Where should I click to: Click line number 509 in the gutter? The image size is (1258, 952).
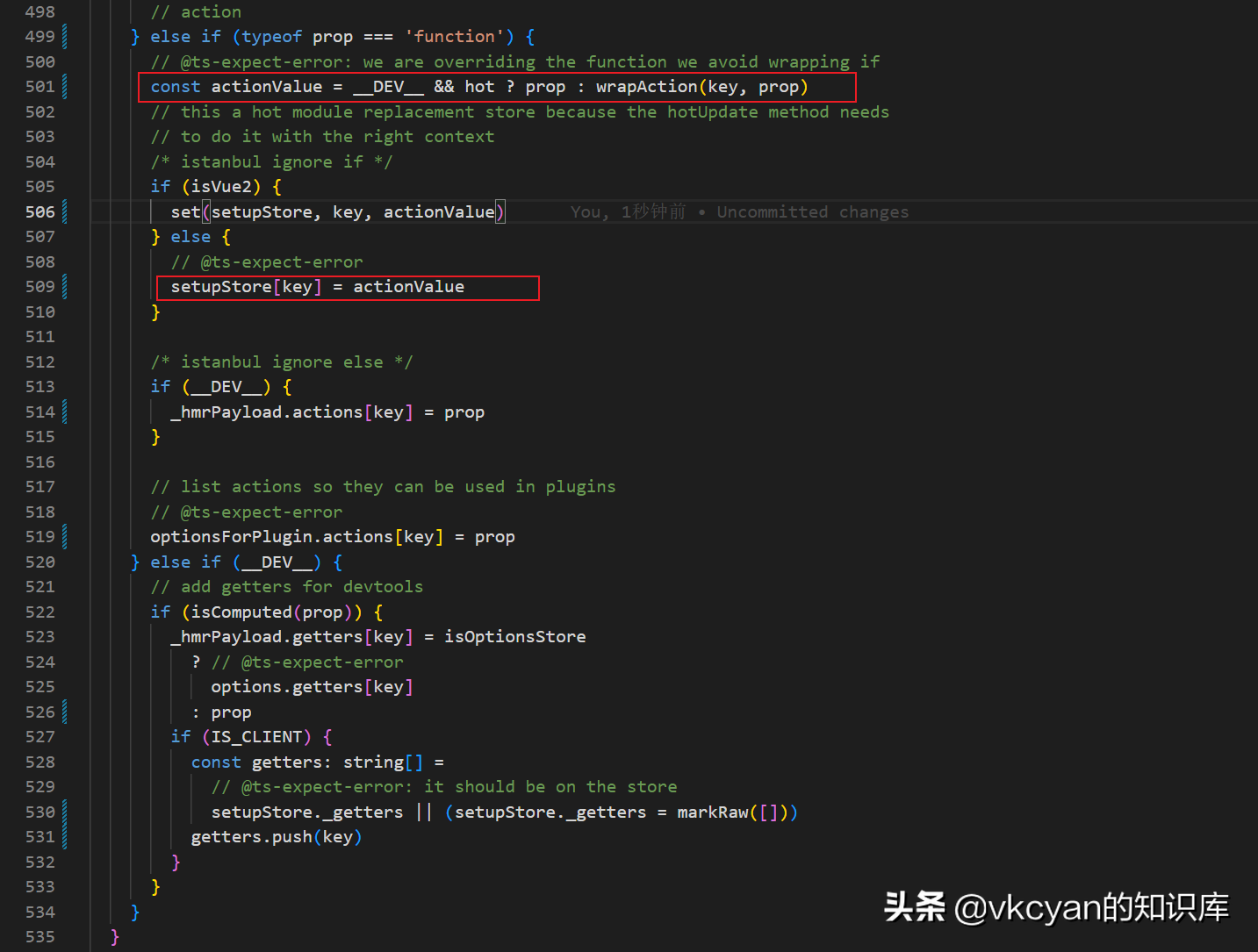pyautogui.click(x=40, y=287)
